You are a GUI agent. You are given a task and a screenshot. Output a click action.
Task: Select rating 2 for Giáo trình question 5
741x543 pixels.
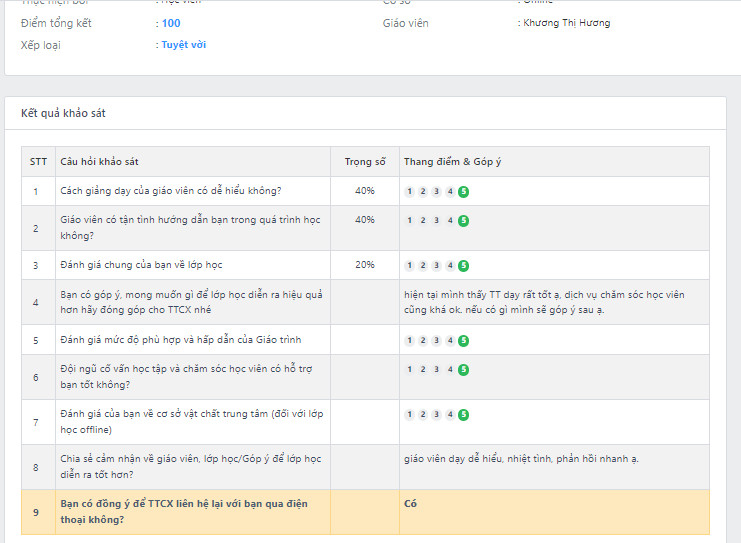pos(423,341)
